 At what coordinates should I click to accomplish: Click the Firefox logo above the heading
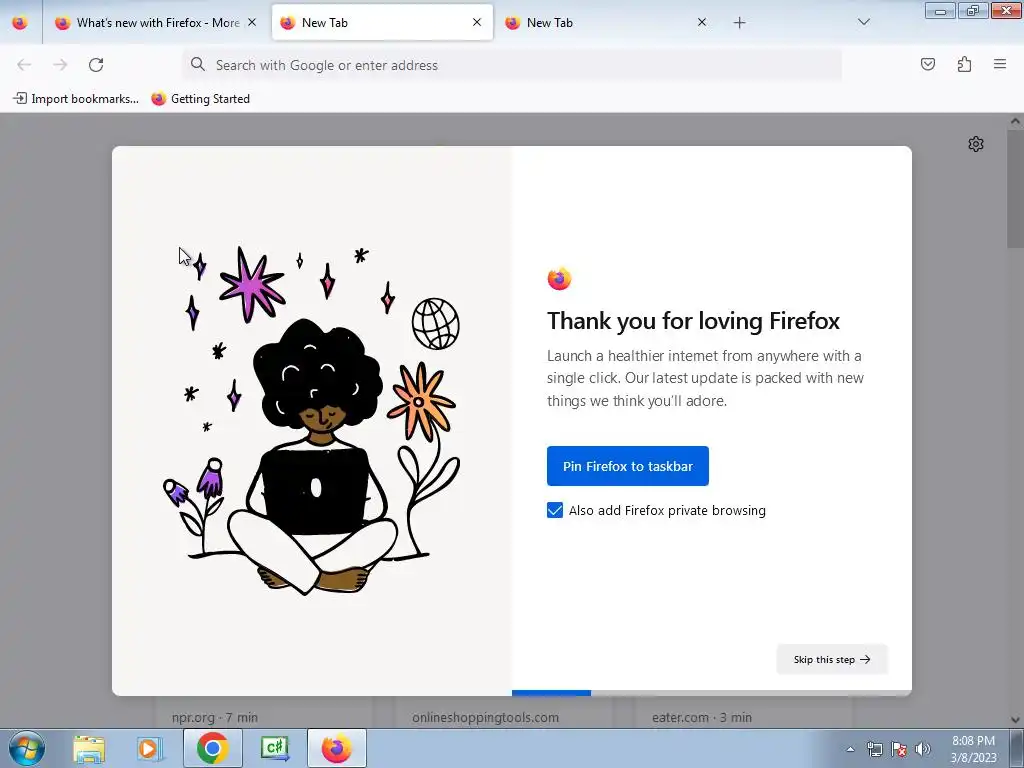(x=559, y=279)
